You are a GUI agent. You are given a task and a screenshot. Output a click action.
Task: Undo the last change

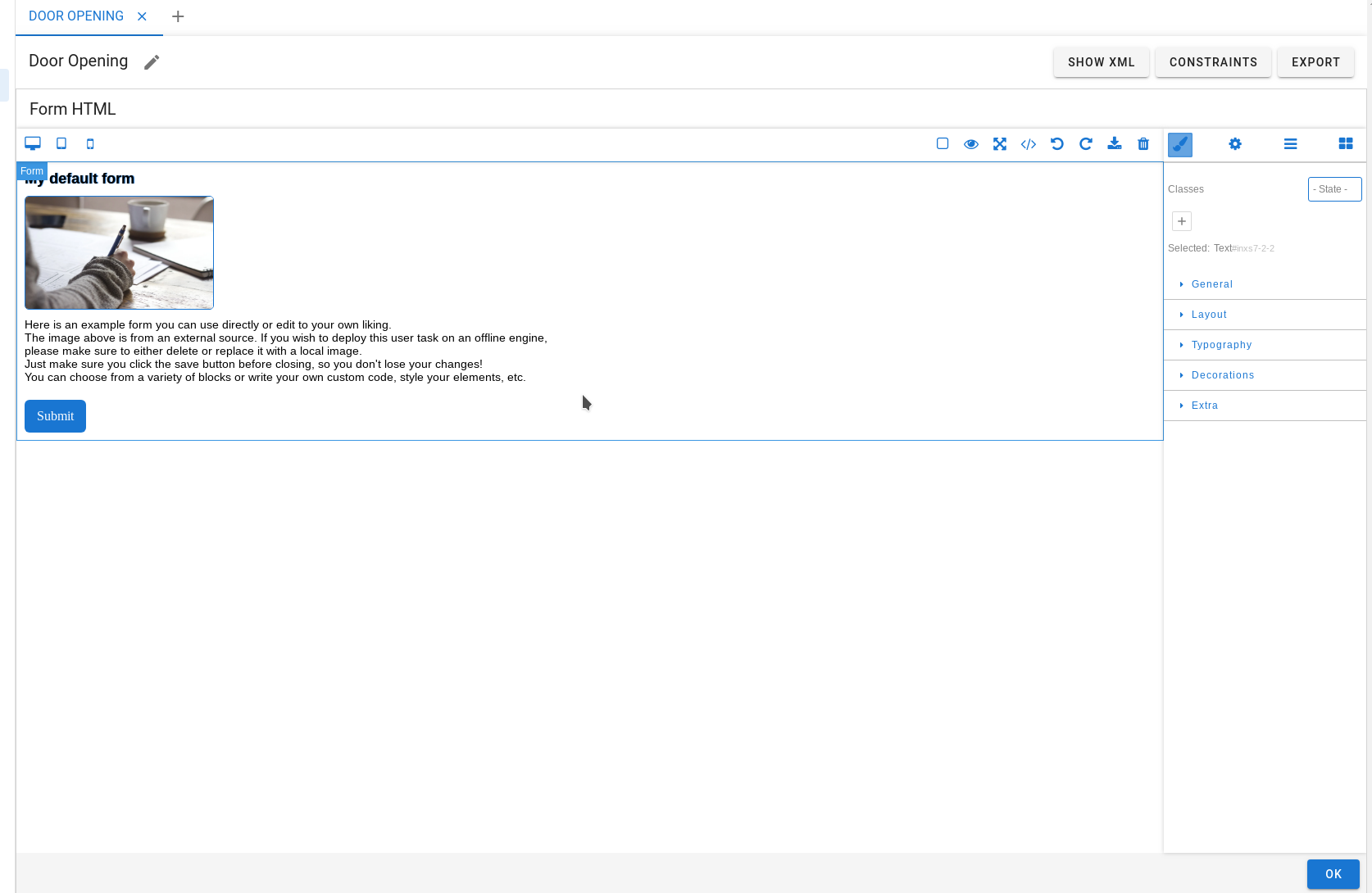[1057, 143]
